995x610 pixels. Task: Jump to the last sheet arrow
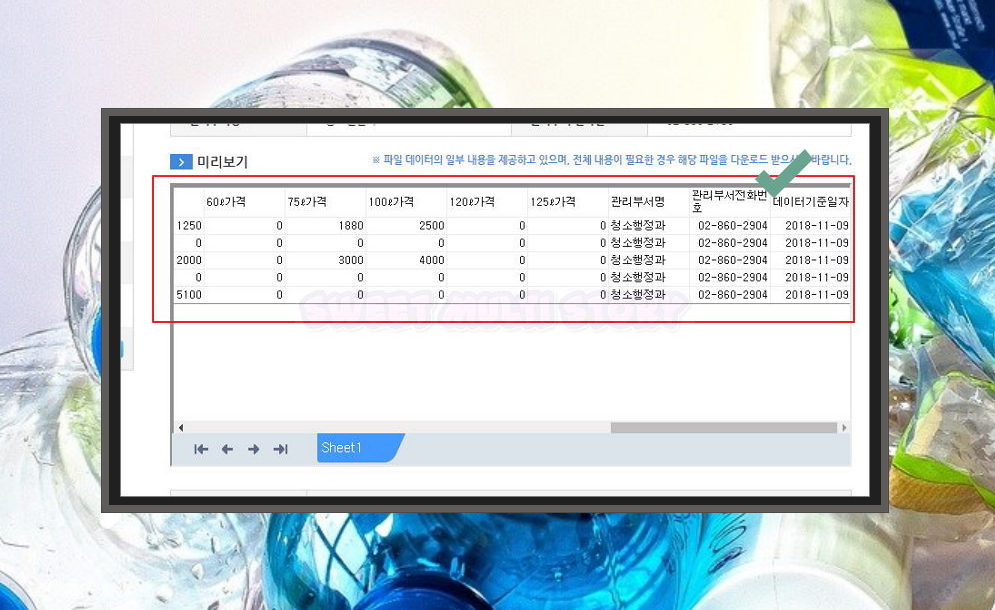[x=280, y=449]
